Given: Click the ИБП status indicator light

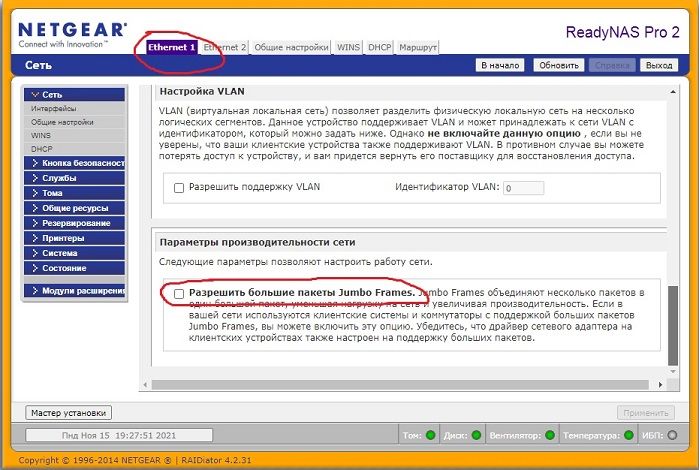Looking at the screenshot, I should pos(672,435).
